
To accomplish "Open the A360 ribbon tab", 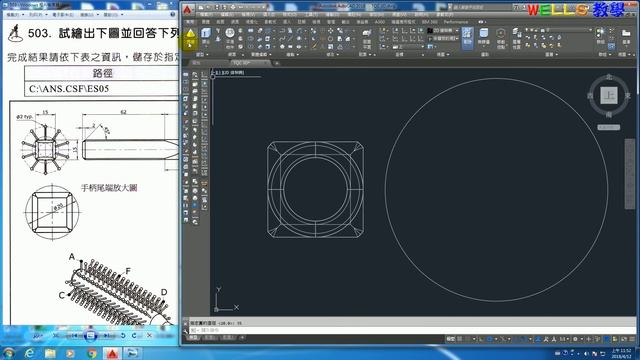I will [x=380, y=22].
